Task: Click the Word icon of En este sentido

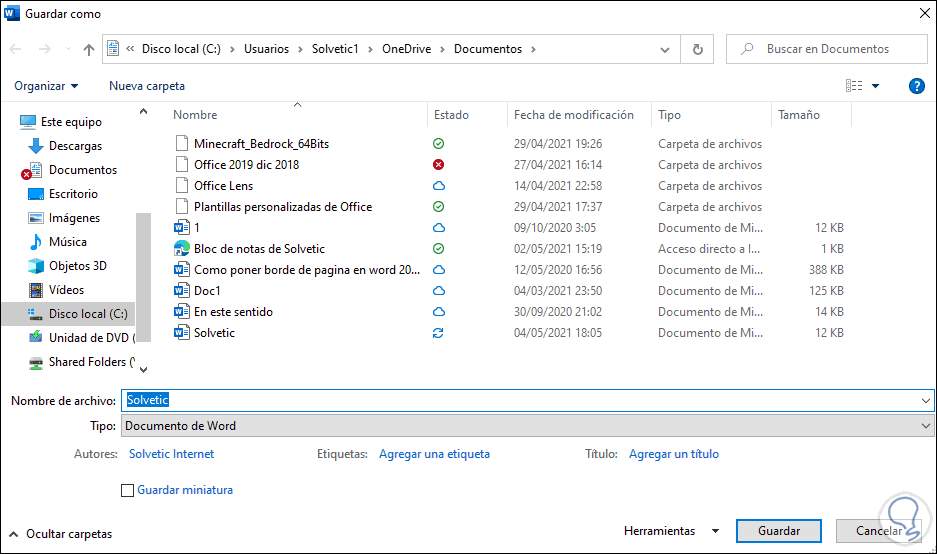Action: point(182,311)
